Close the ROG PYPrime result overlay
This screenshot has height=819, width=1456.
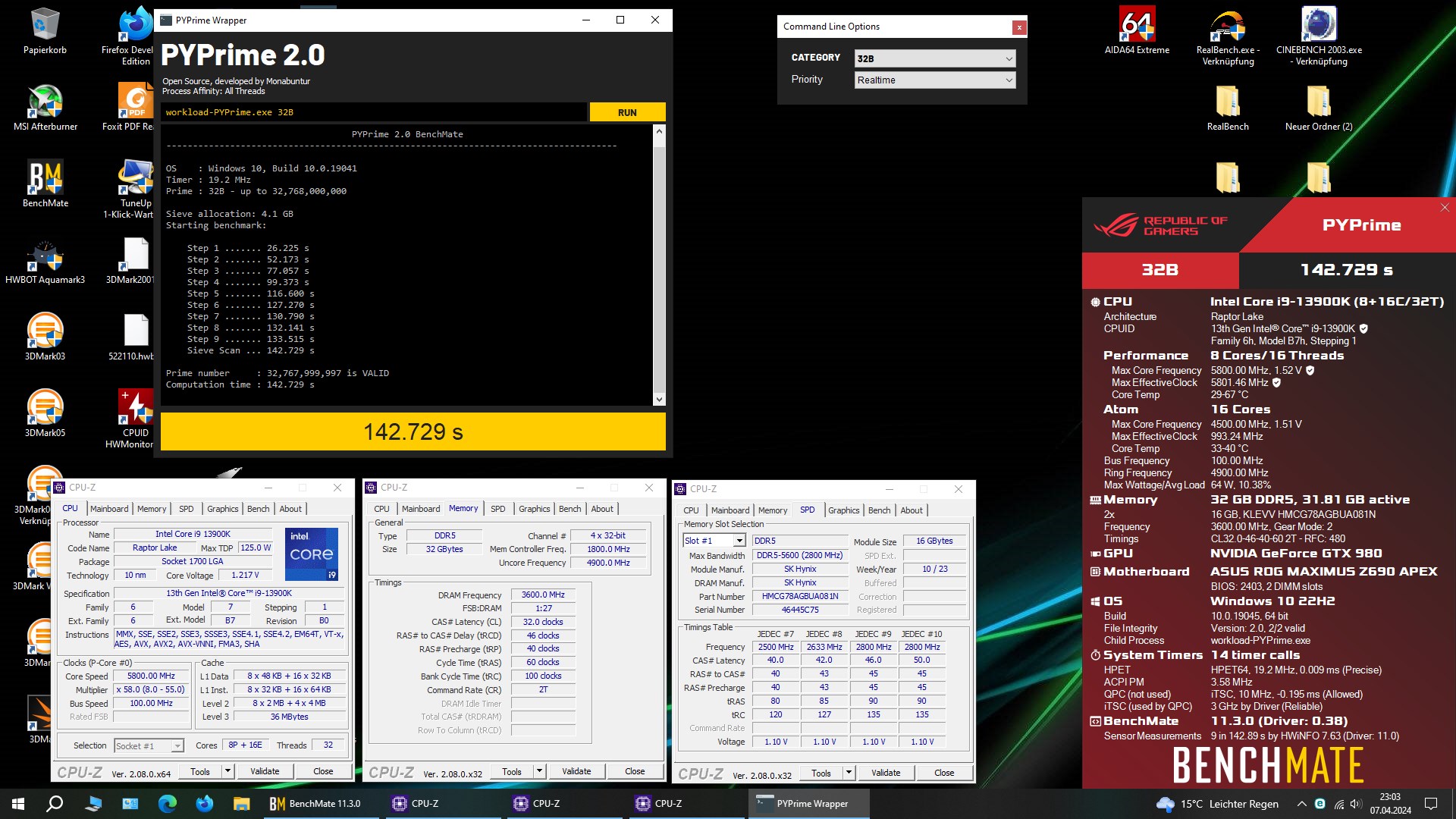(1445, 207)
